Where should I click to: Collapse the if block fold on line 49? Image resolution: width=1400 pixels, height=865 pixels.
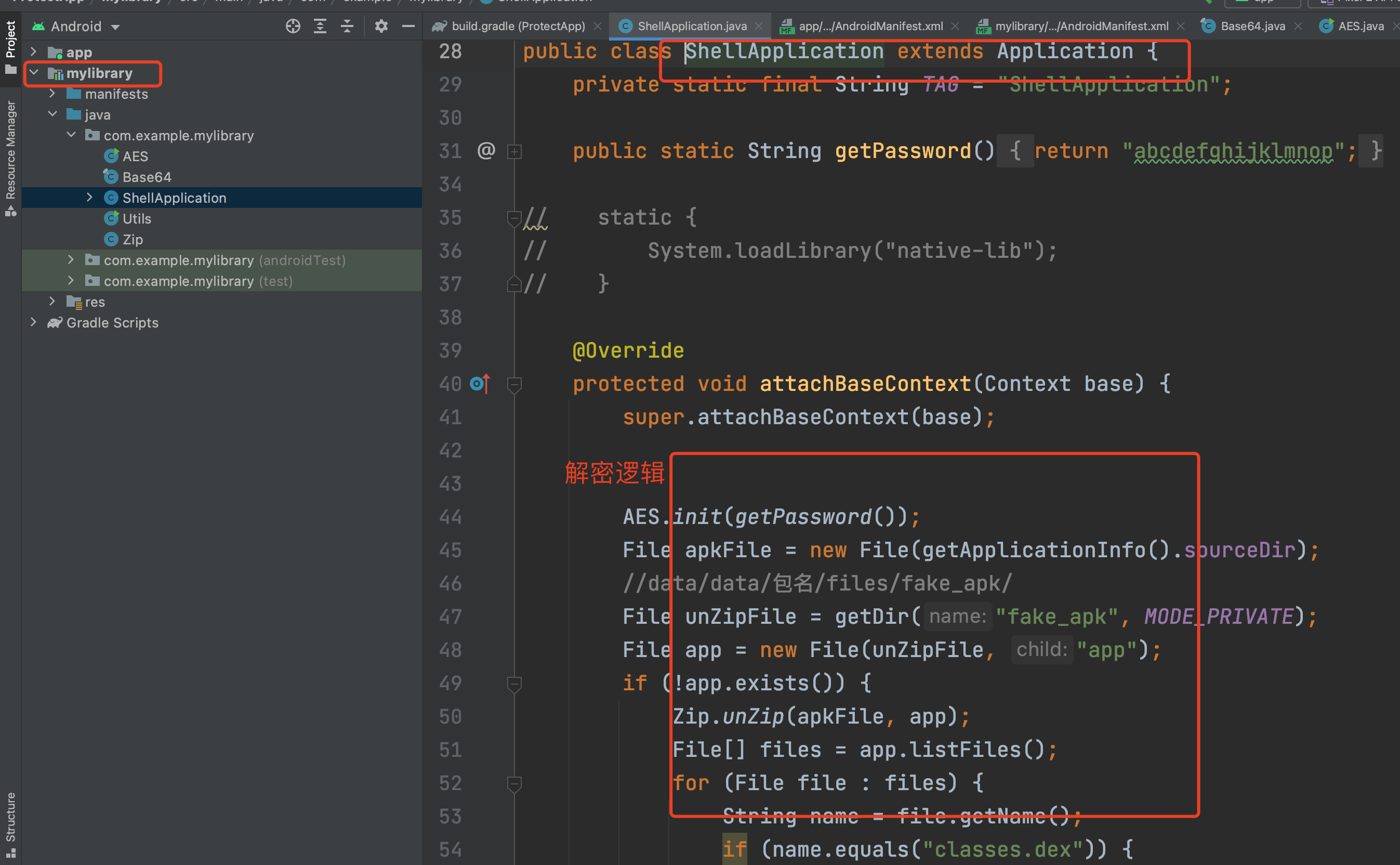514,684
